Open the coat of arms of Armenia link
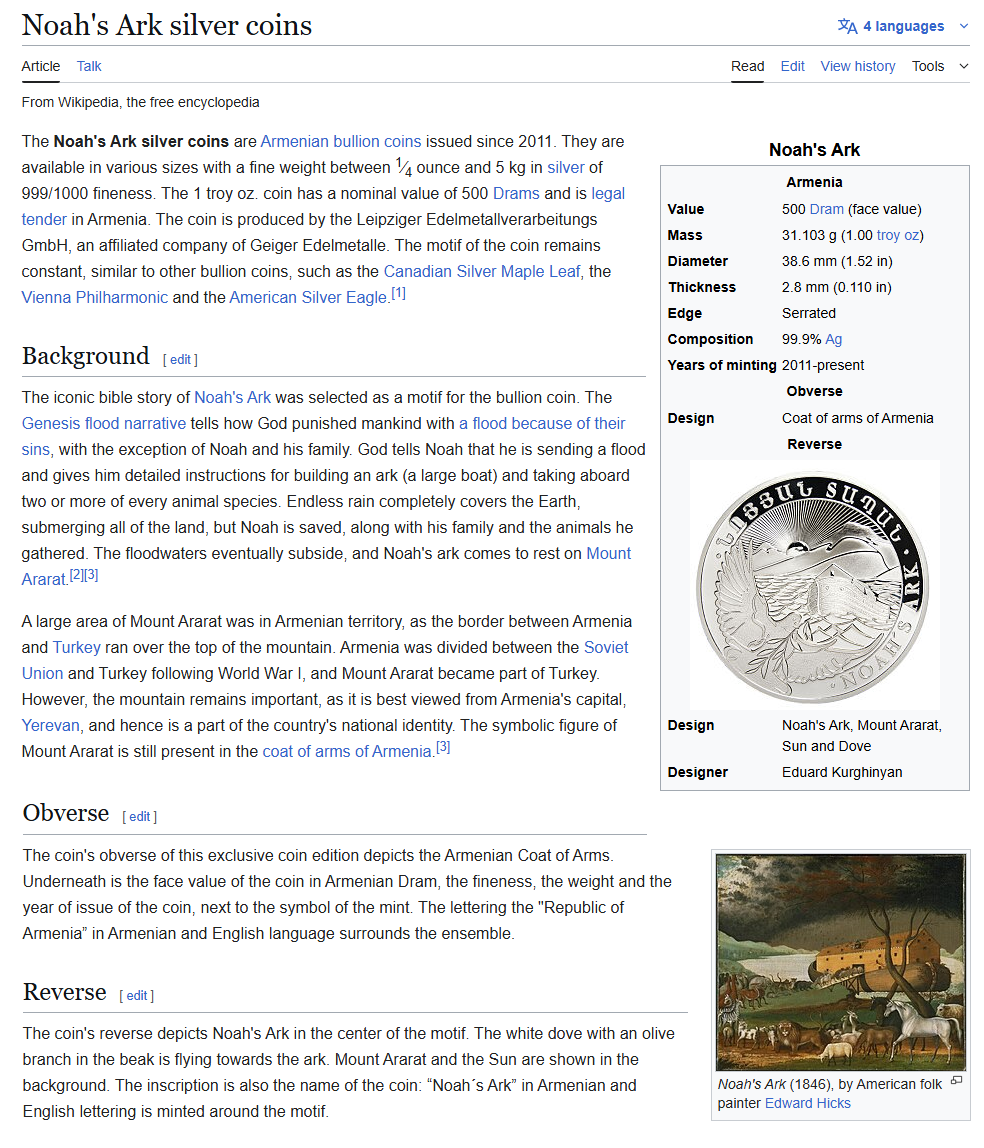The image size is (984, 1148). 348,752
